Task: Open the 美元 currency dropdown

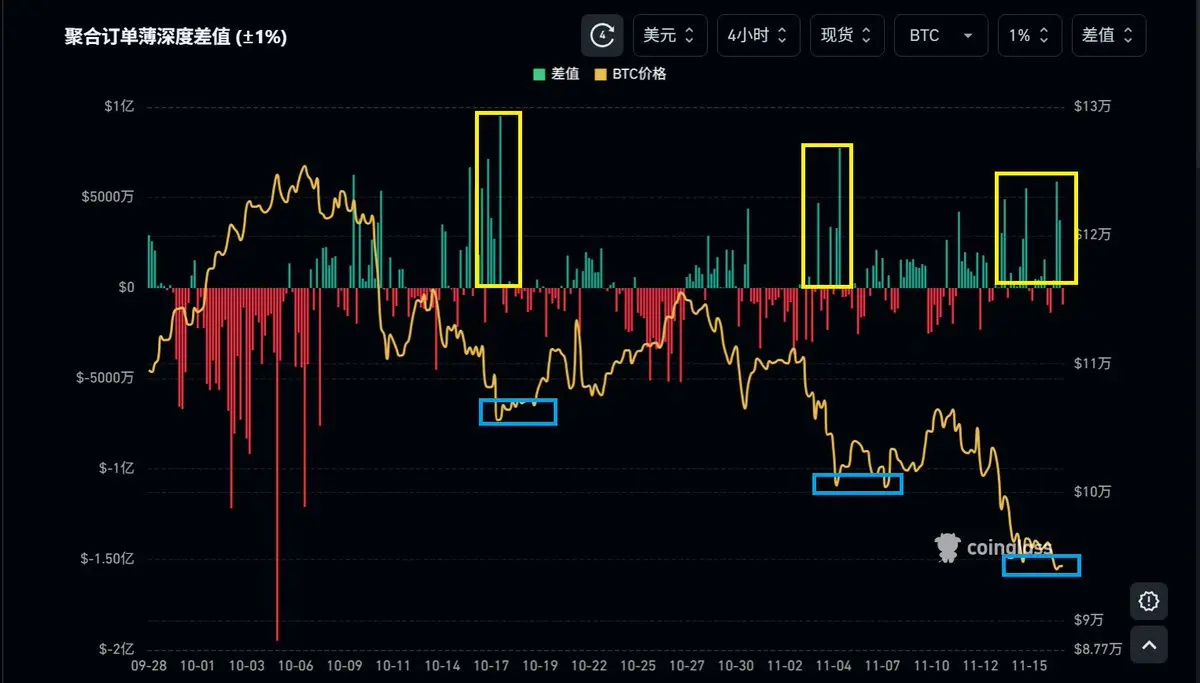Action: click(x=670, y=35)
